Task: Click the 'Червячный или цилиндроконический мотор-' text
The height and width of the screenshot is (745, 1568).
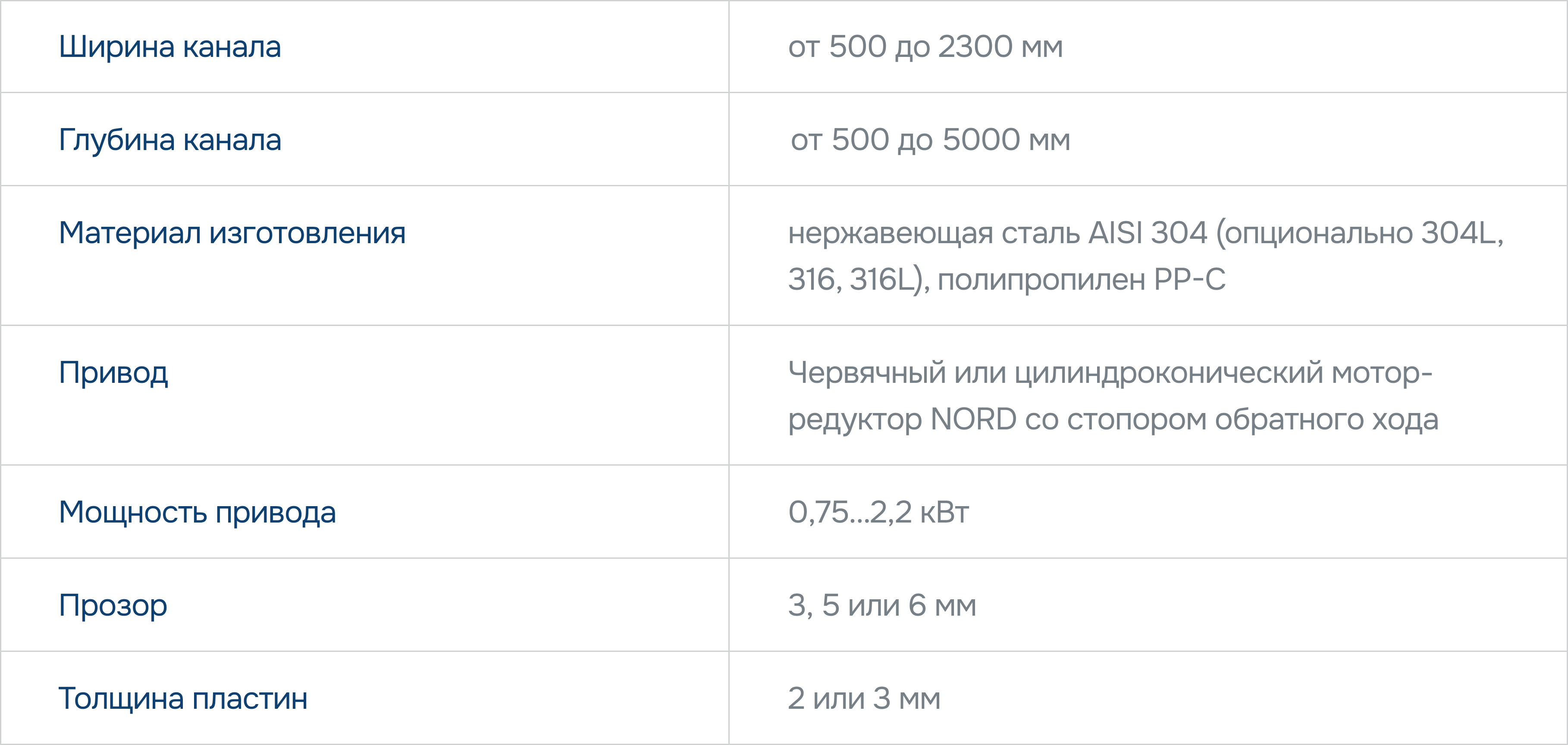Action: [x=1110, y=373]
